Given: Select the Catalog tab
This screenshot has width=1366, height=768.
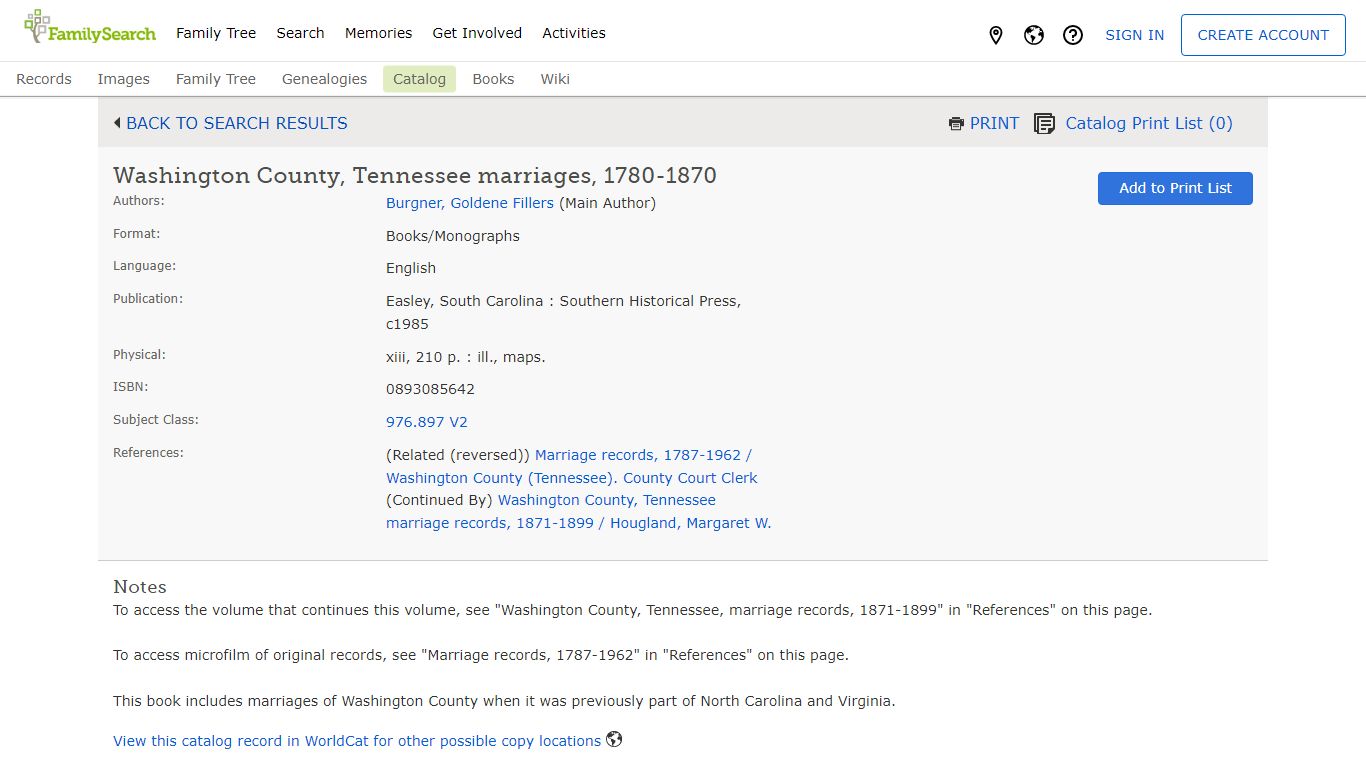Looking at the screenshot, I should click(419, 79).
